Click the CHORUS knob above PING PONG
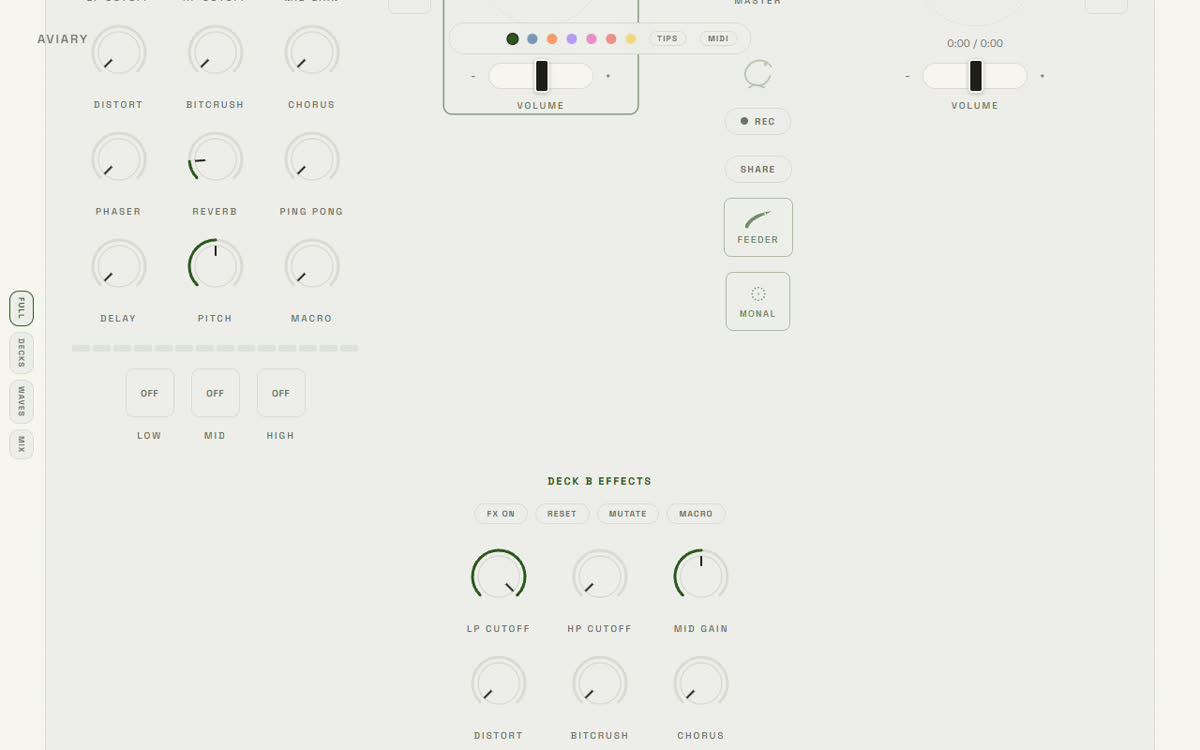 (312, 52)
